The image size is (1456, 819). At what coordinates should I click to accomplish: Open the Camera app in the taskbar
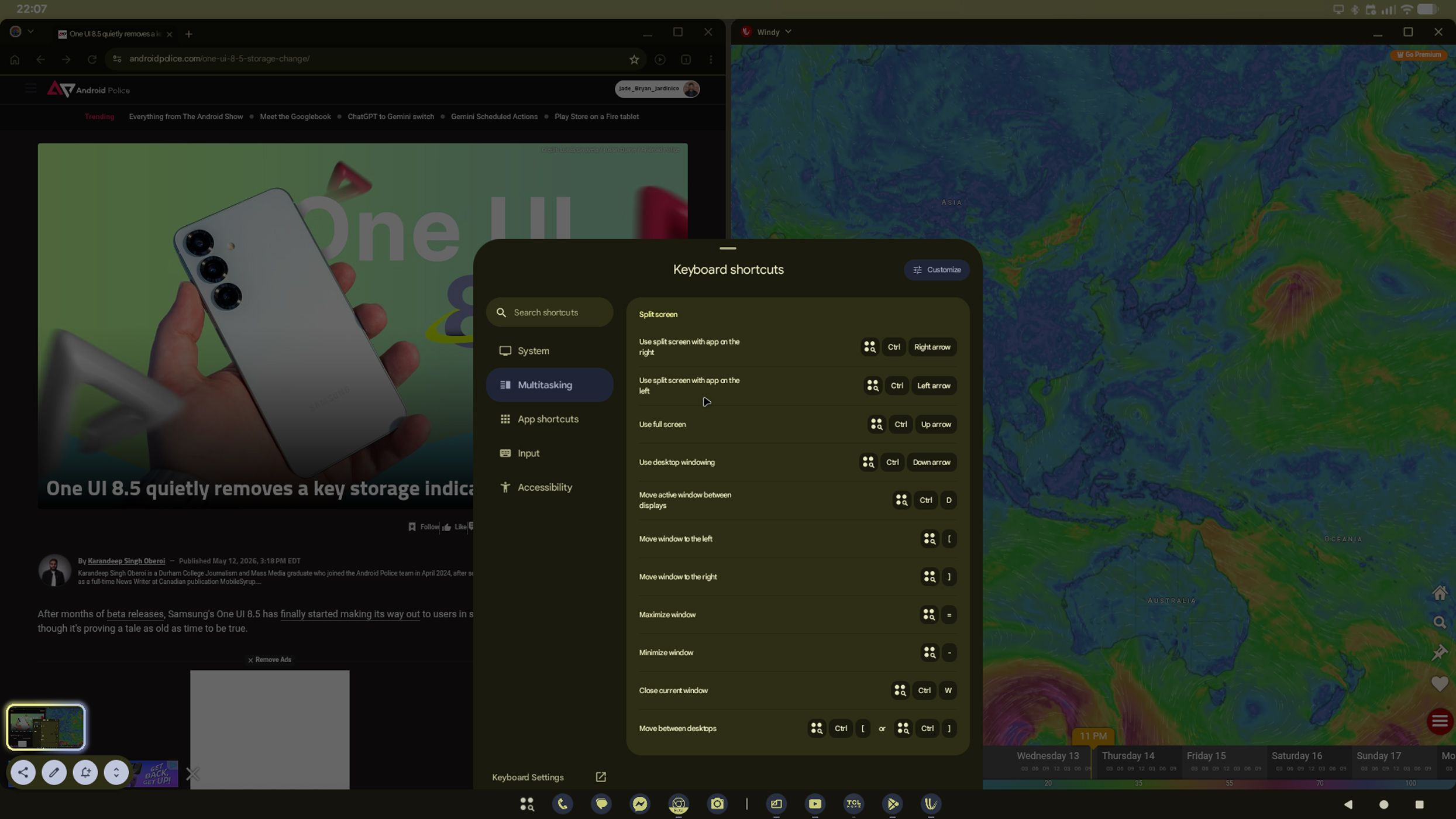717,804
